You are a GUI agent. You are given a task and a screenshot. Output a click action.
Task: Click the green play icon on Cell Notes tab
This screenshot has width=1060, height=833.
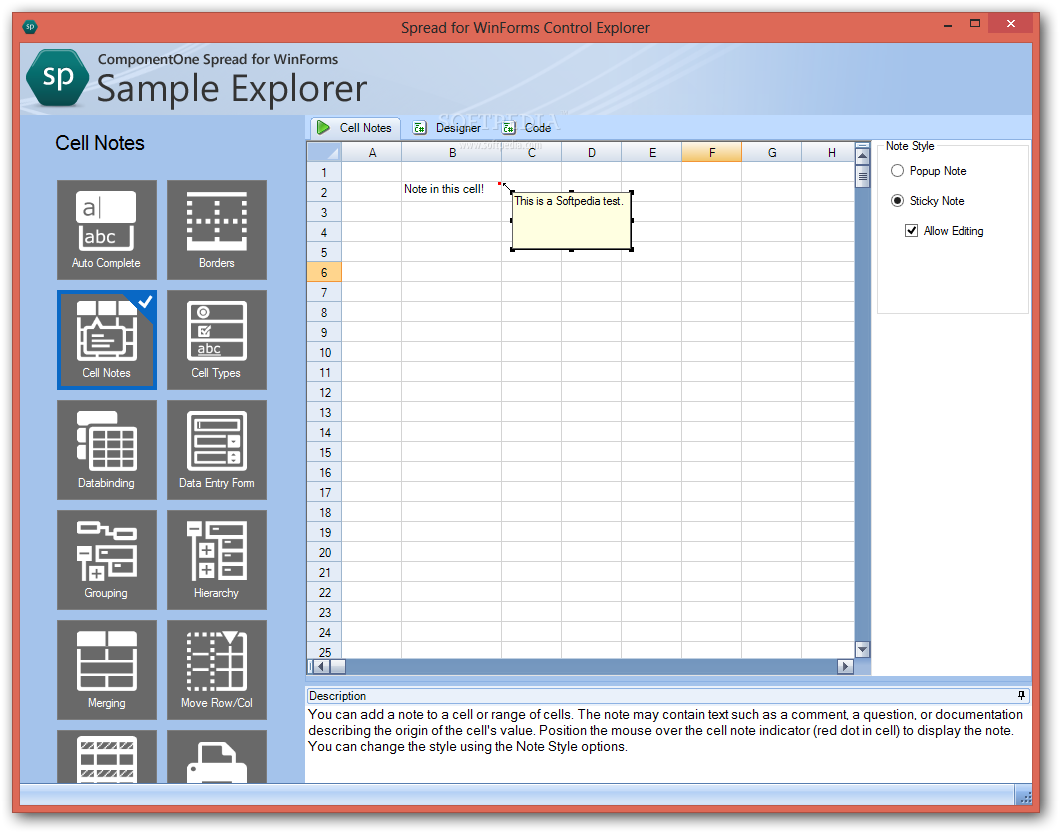(x=323, y=127)
